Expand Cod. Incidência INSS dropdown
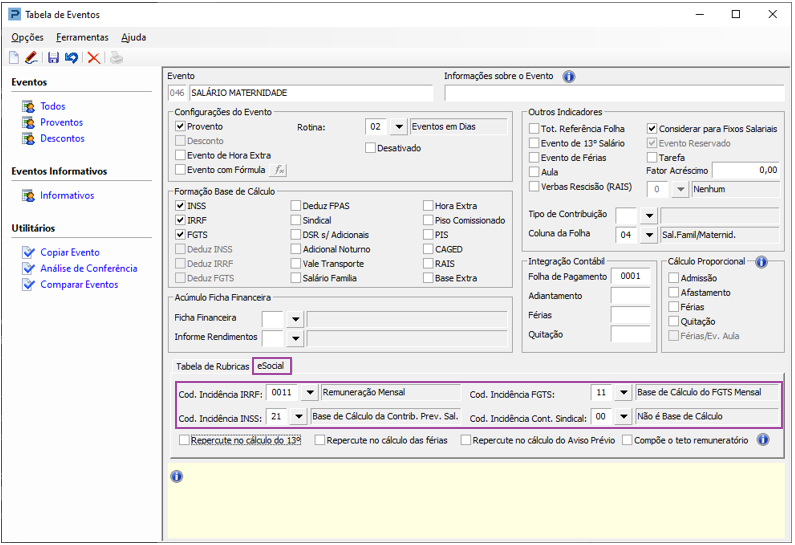The width and height of the screenshot is (795, 545). [x=299, y=417]
